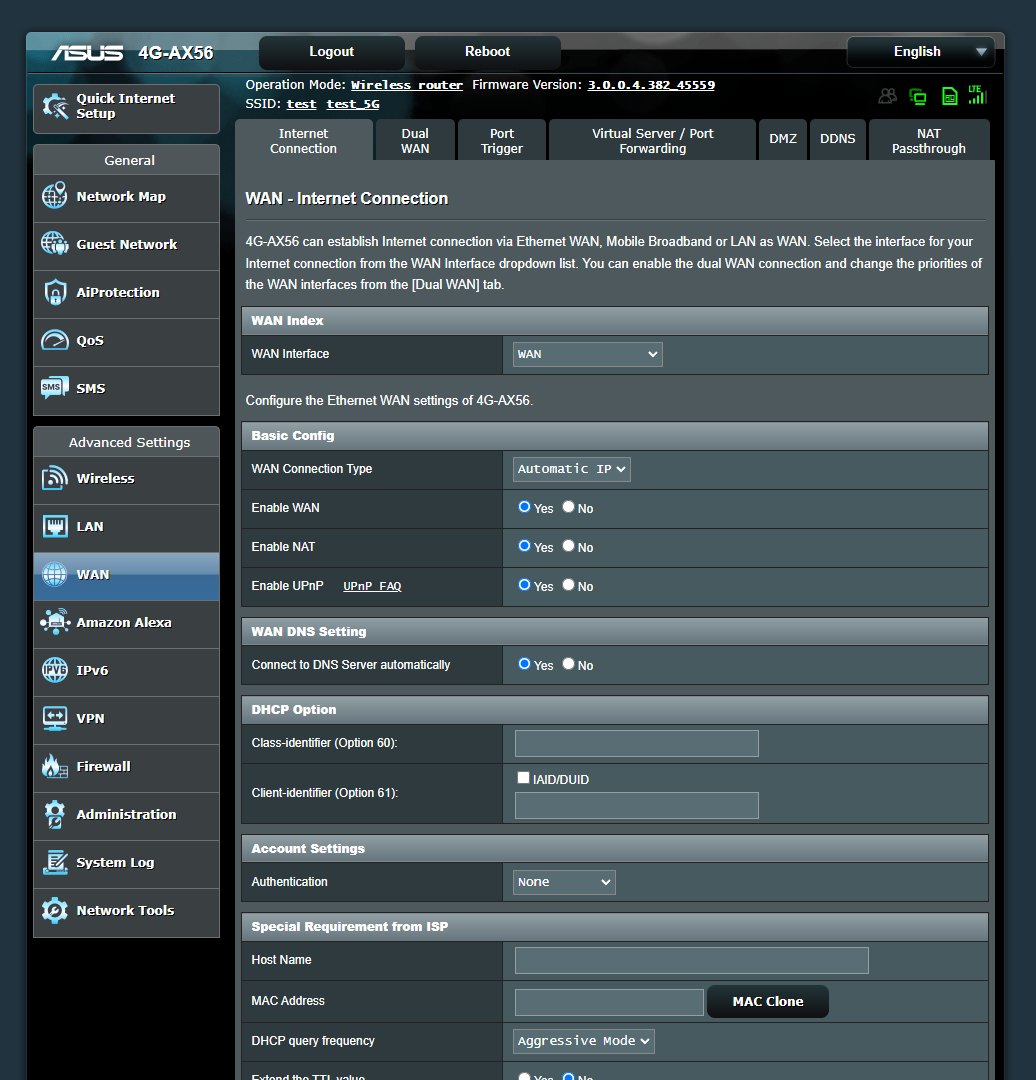Viewport: 1036px width, 1080px height.
Task: Click the Logout button
Action: click(x=331, y=52)
